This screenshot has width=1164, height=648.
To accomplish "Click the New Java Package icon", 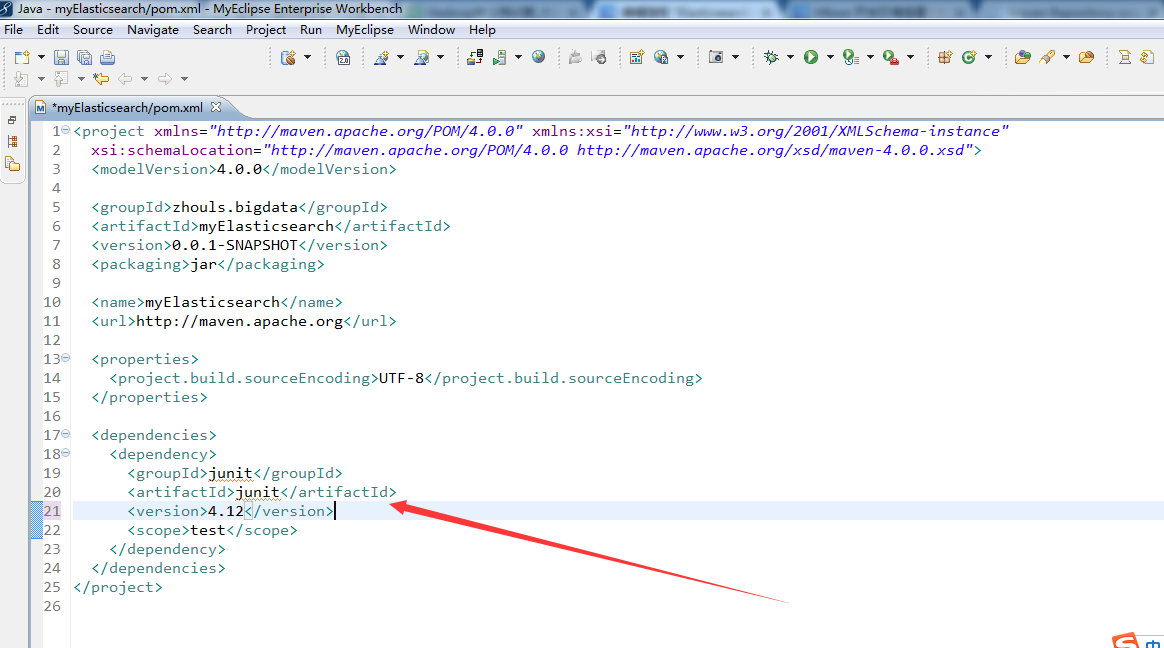I will click(945, 57).
